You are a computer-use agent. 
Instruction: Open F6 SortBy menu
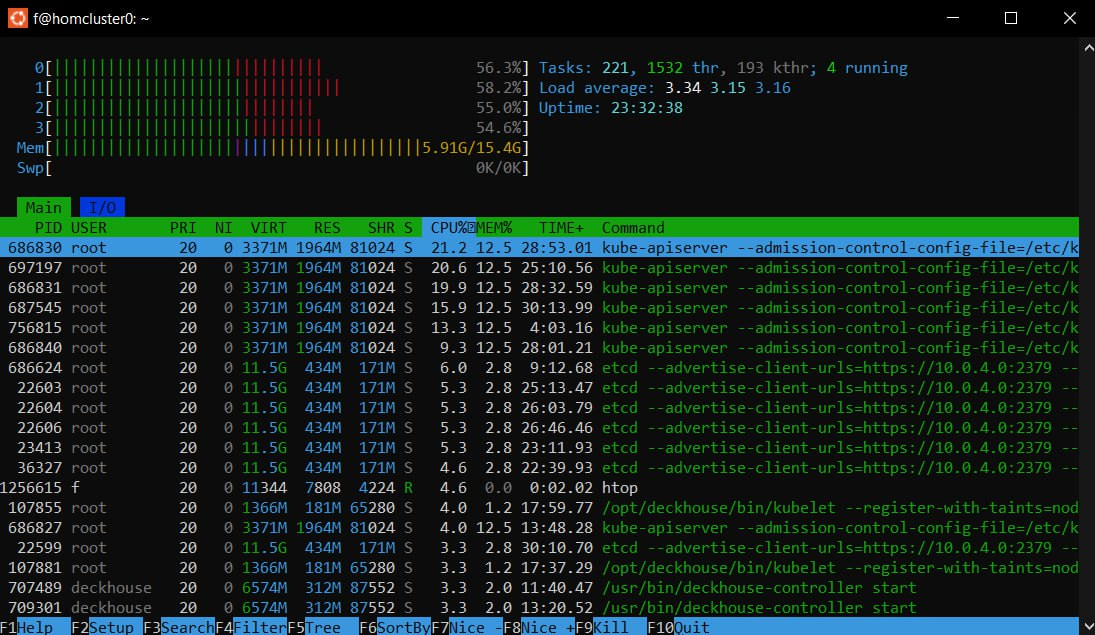[395, 627]
